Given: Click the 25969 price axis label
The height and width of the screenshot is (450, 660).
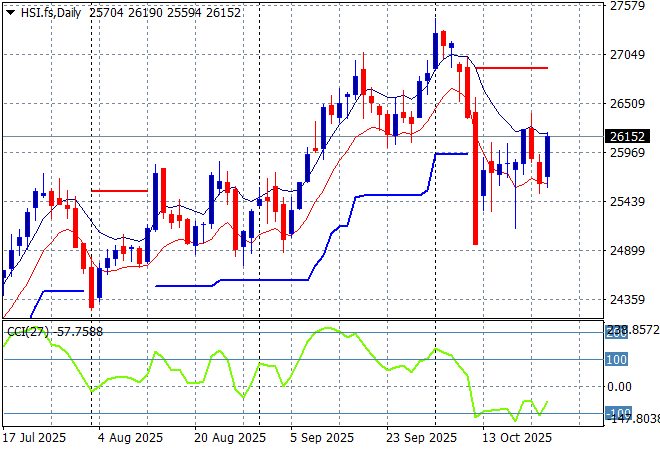Looking at the screenshot, I should pos(627,152).
